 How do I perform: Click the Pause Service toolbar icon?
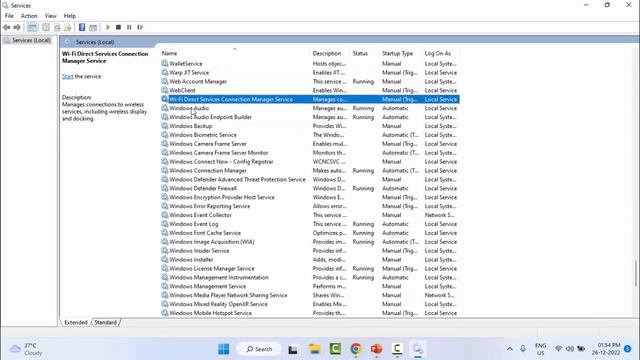coord(129,27)
